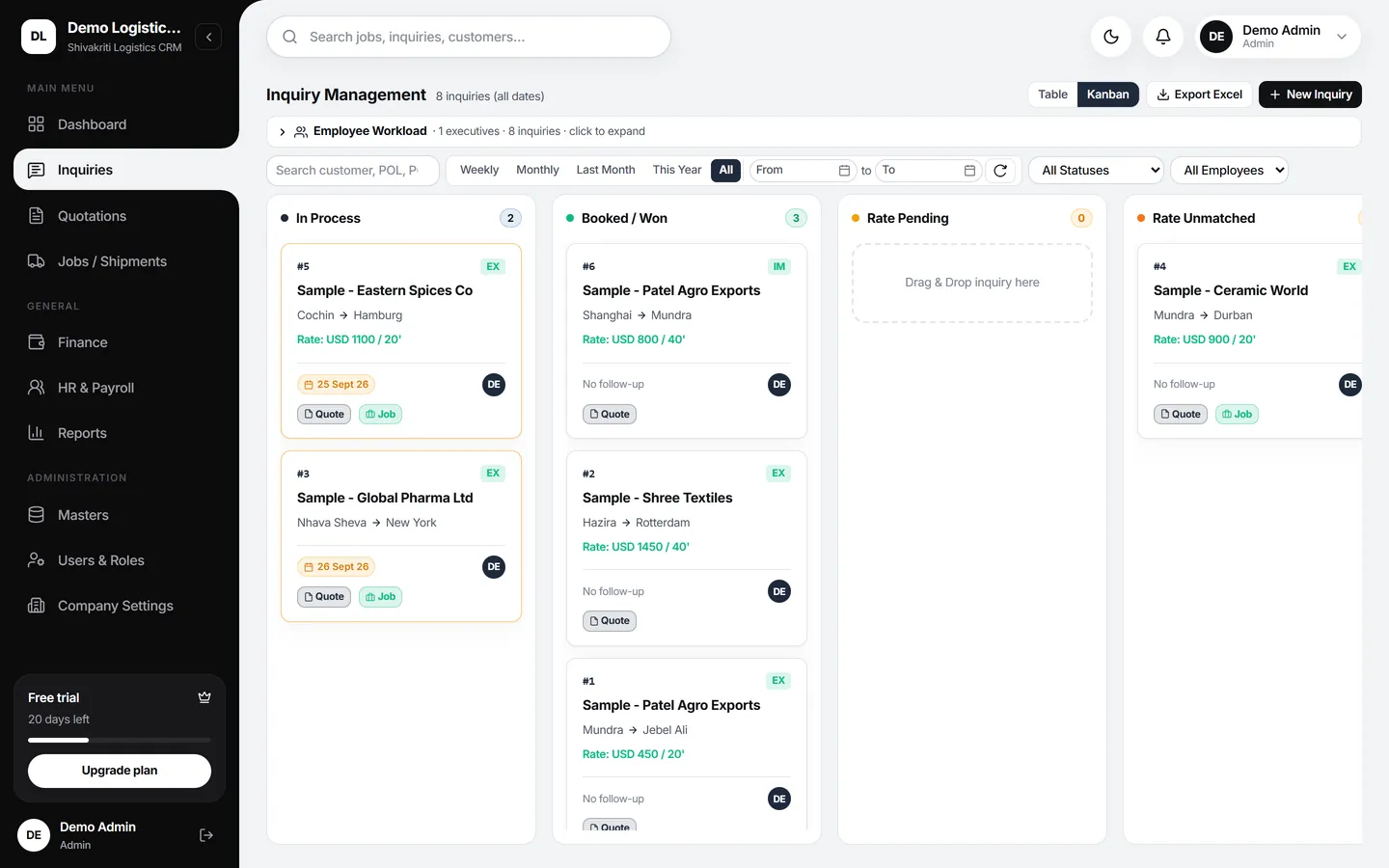Expand the Employee Workload section
The width and height of the screenshot is (1389, 868).
pyautogui.click(x=813, y=131)
